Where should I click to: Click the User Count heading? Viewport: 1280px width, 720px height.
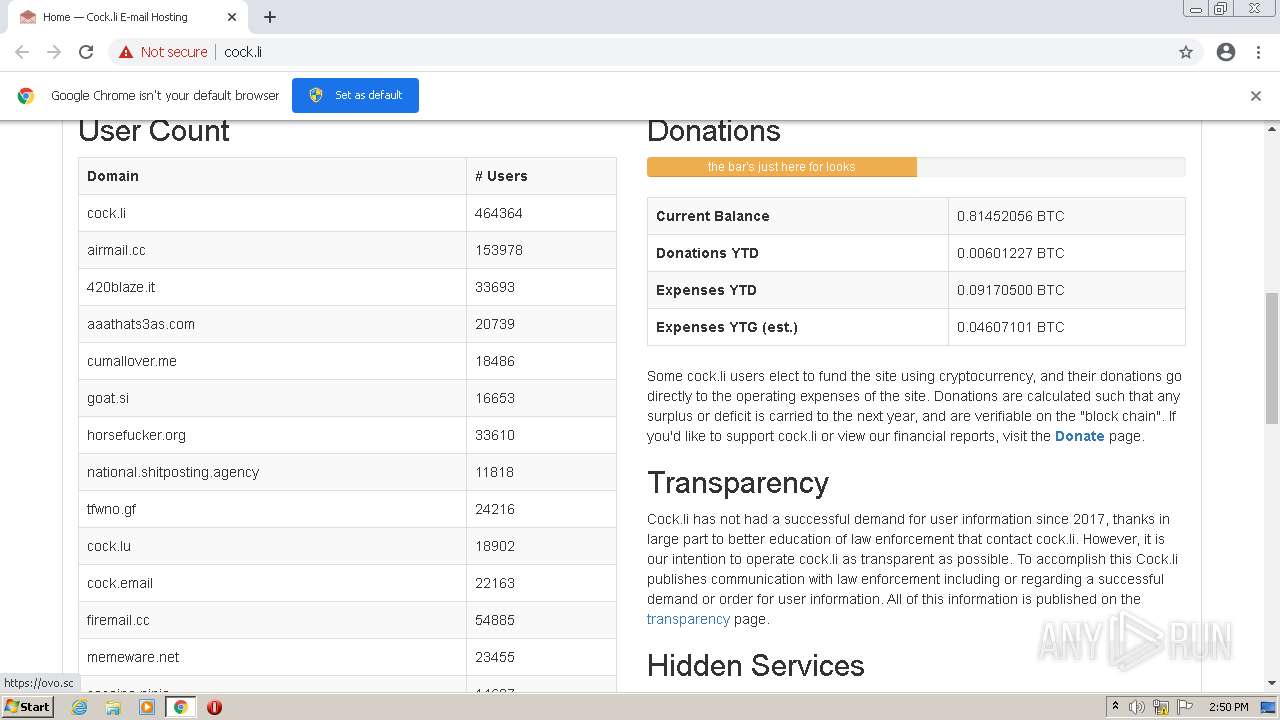[x=154, y=131]
